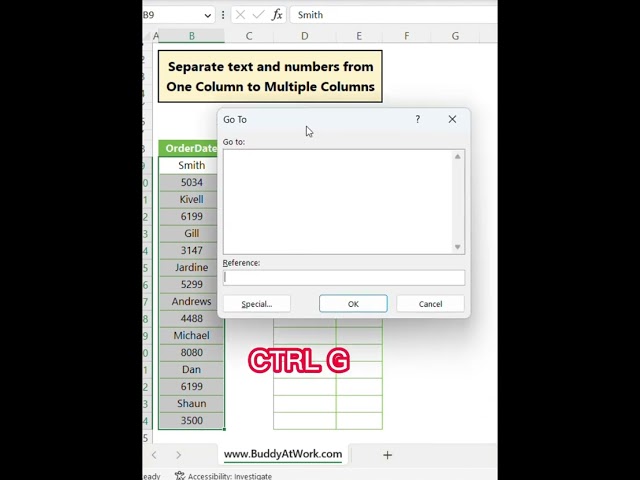This screenshot has height=480, width=640.
Task: Add a new sheet with plus icon
Action: click(x=387, y=455)
